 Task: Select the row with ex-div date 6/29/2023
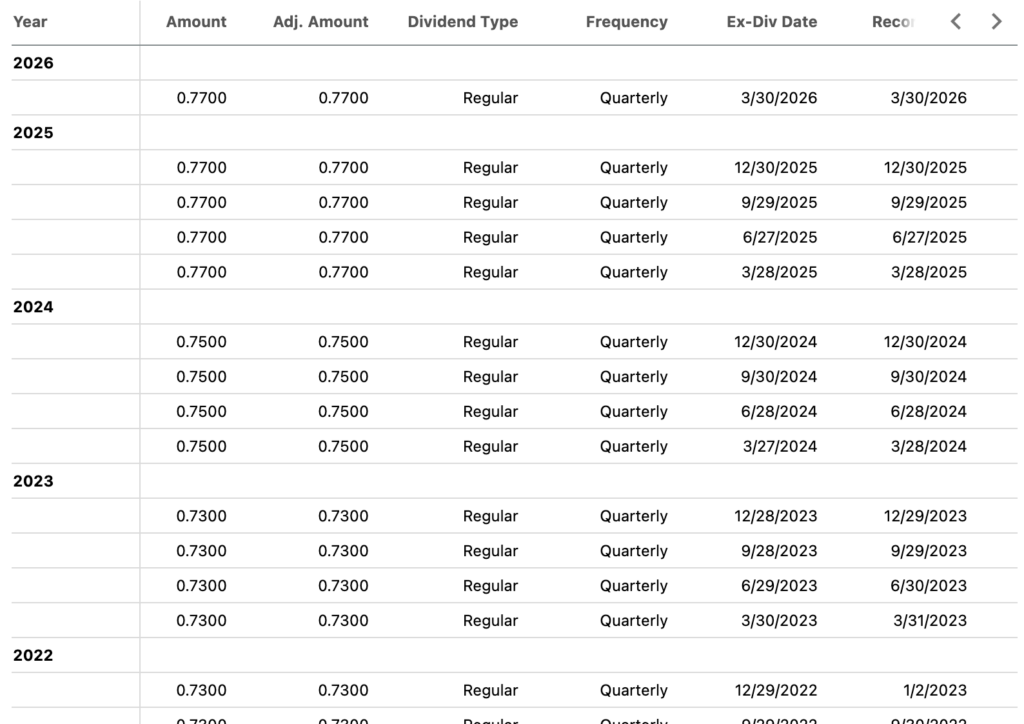pyautogui.click(x=515, y=586)
